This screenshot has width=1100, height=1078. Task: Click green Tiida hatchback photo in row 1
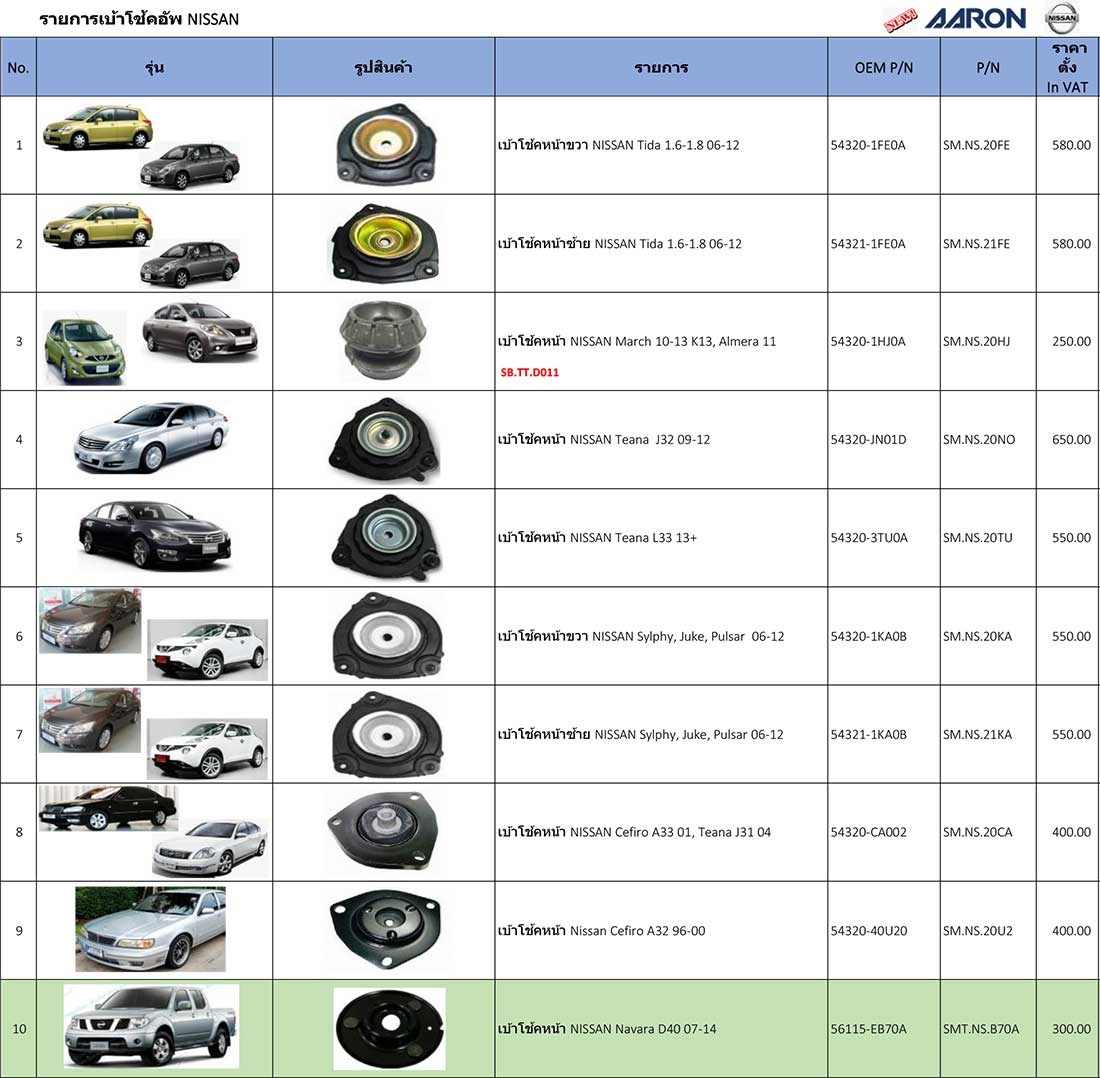(x=98, y=127)
